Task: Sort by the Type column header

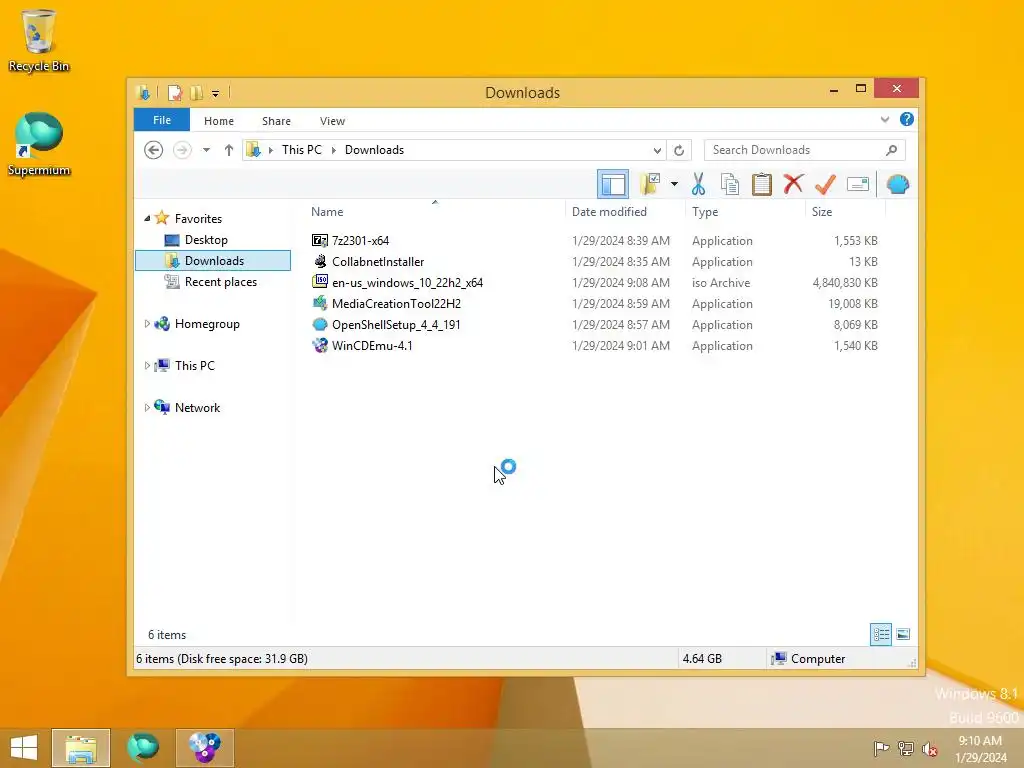Action: click(705, 212)
